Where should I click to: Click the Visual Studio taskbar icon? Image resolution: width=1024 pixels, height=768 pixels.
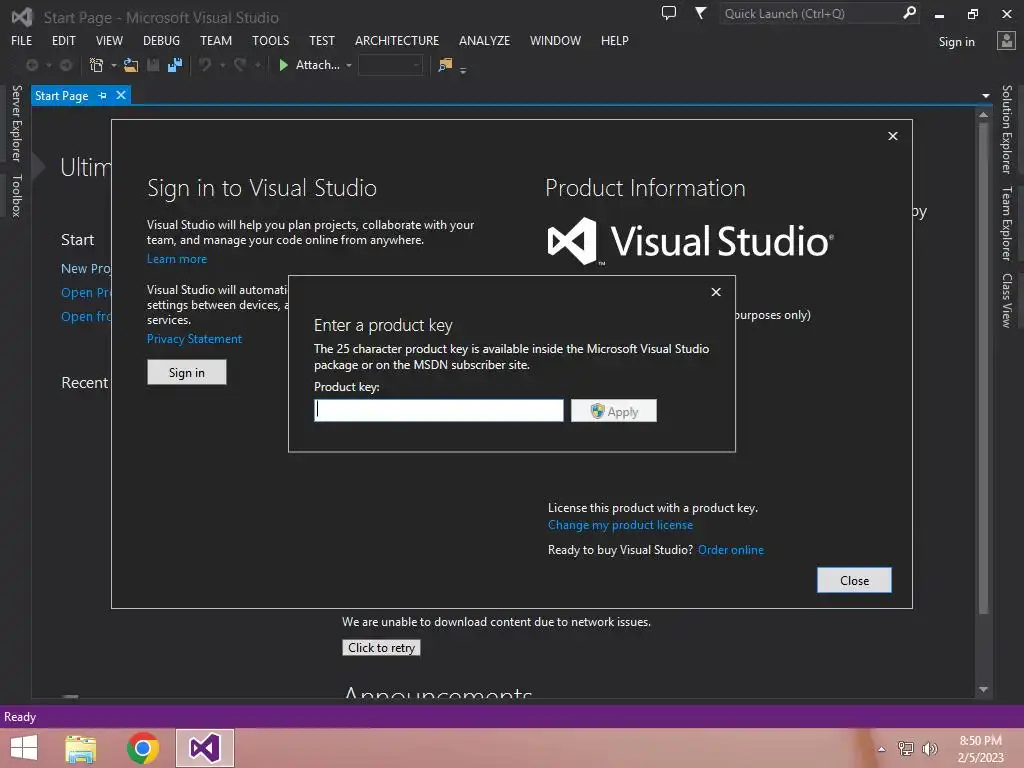[x=204, y=748]
